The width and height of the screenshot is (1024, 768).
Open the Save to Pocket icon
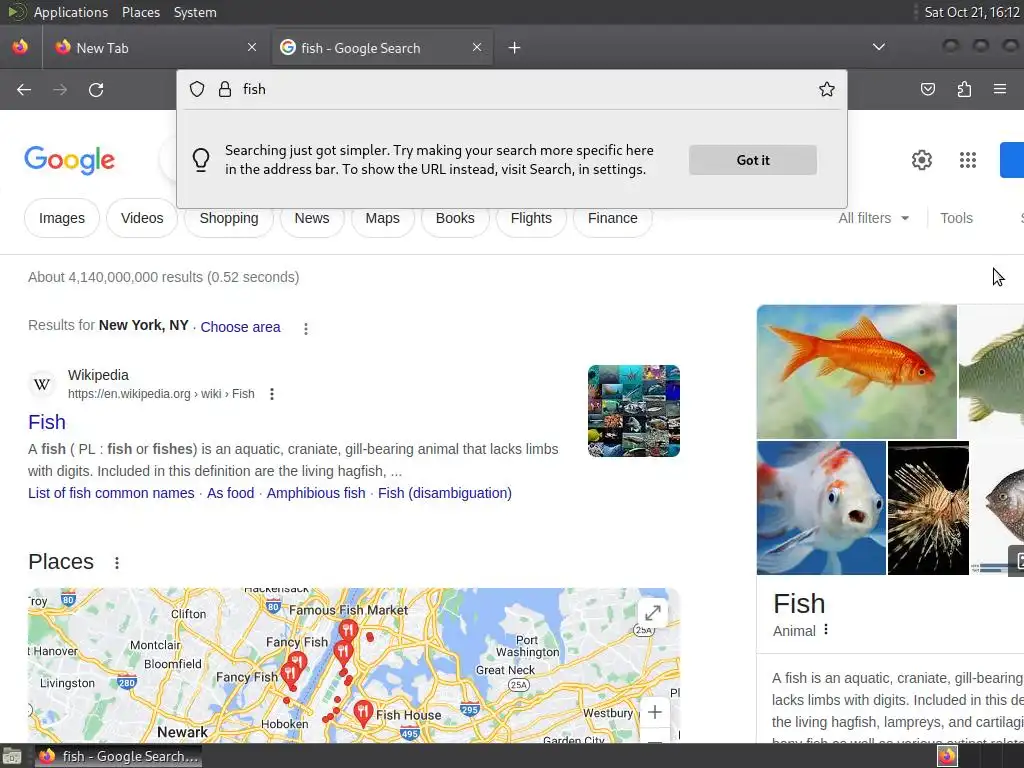927,89
